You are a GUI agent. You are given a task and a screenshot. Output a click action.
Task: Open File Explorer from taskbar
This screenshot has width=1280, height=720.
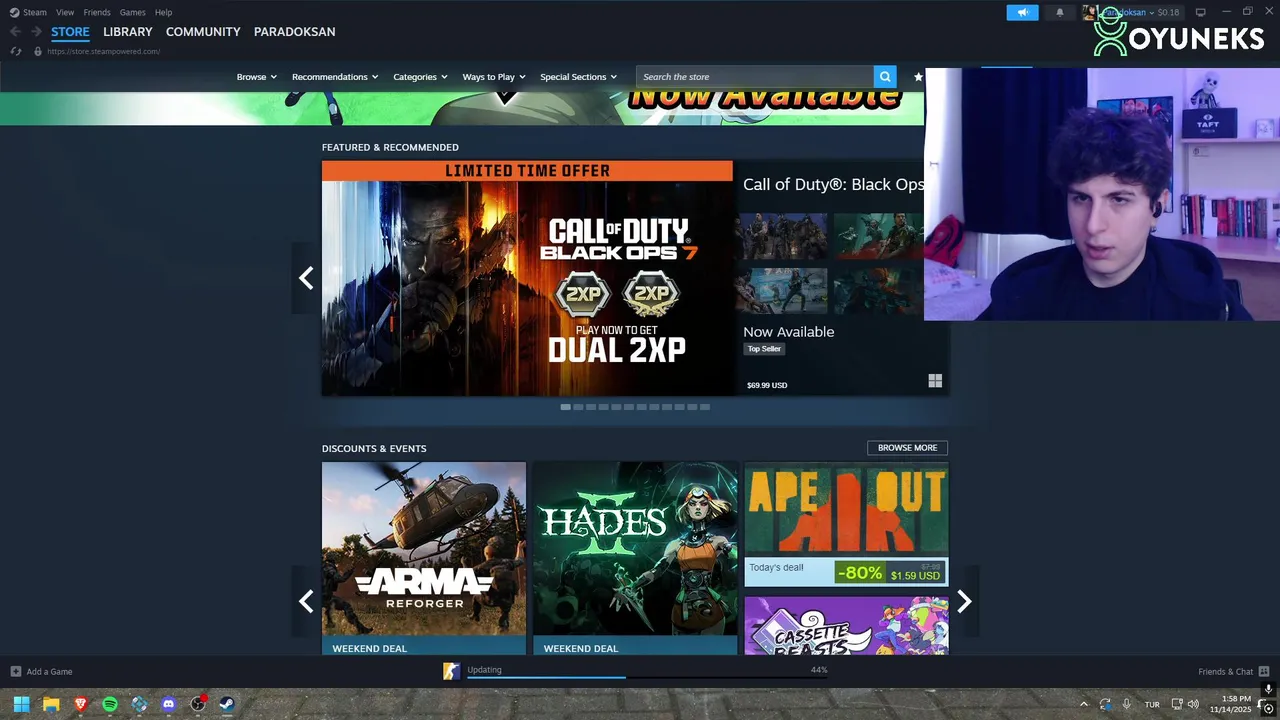coord(51,704)
